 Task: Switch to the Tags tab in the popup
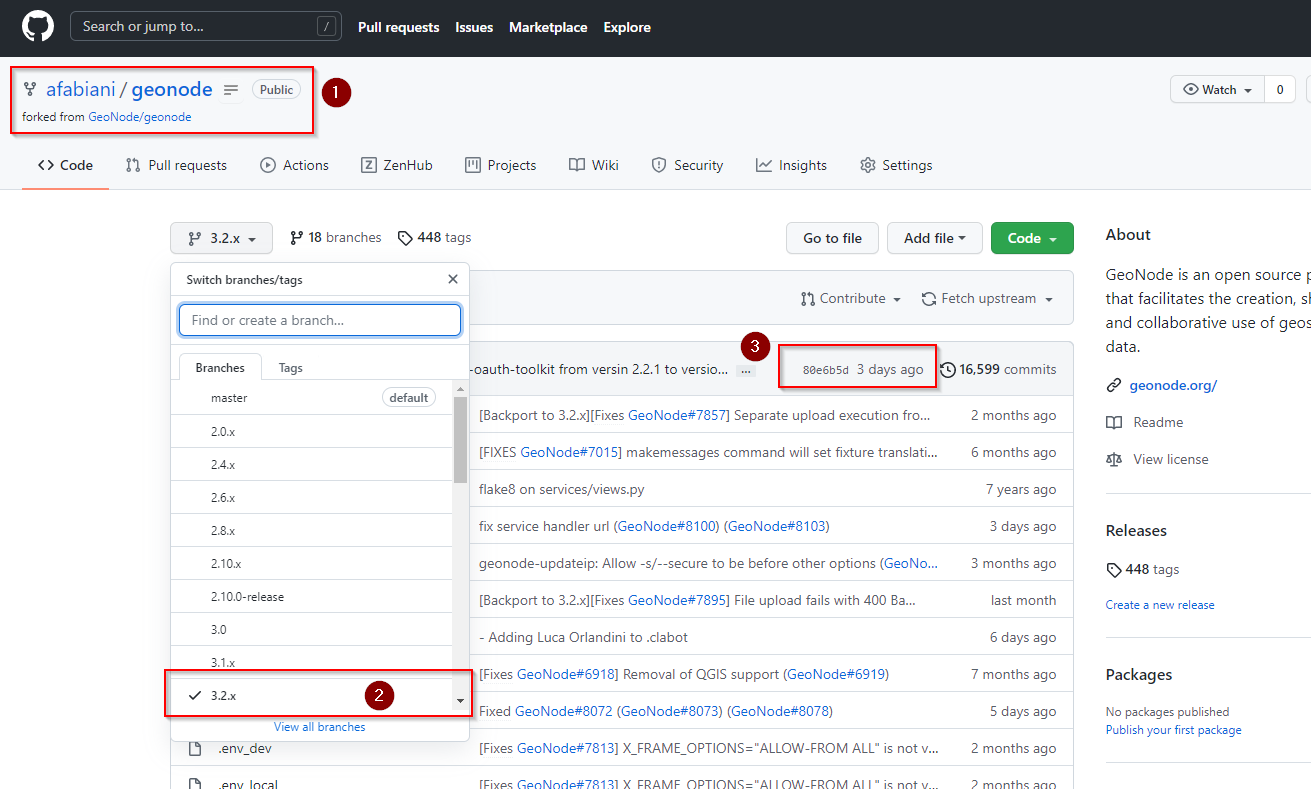click(x=290, y=367)
